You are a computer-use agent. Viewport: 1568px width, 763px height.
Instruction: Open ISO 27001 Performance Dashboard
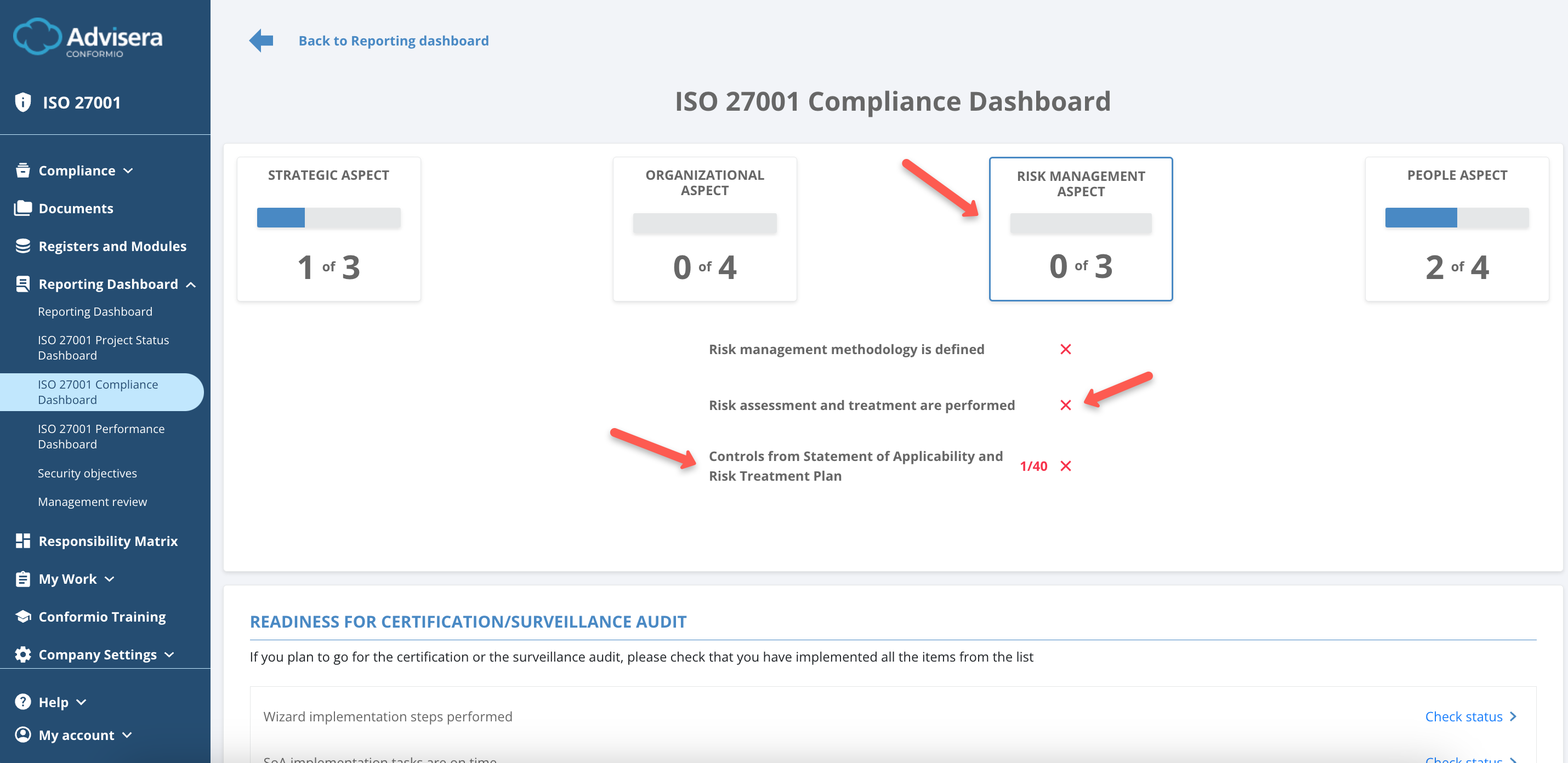click(101, 436)
